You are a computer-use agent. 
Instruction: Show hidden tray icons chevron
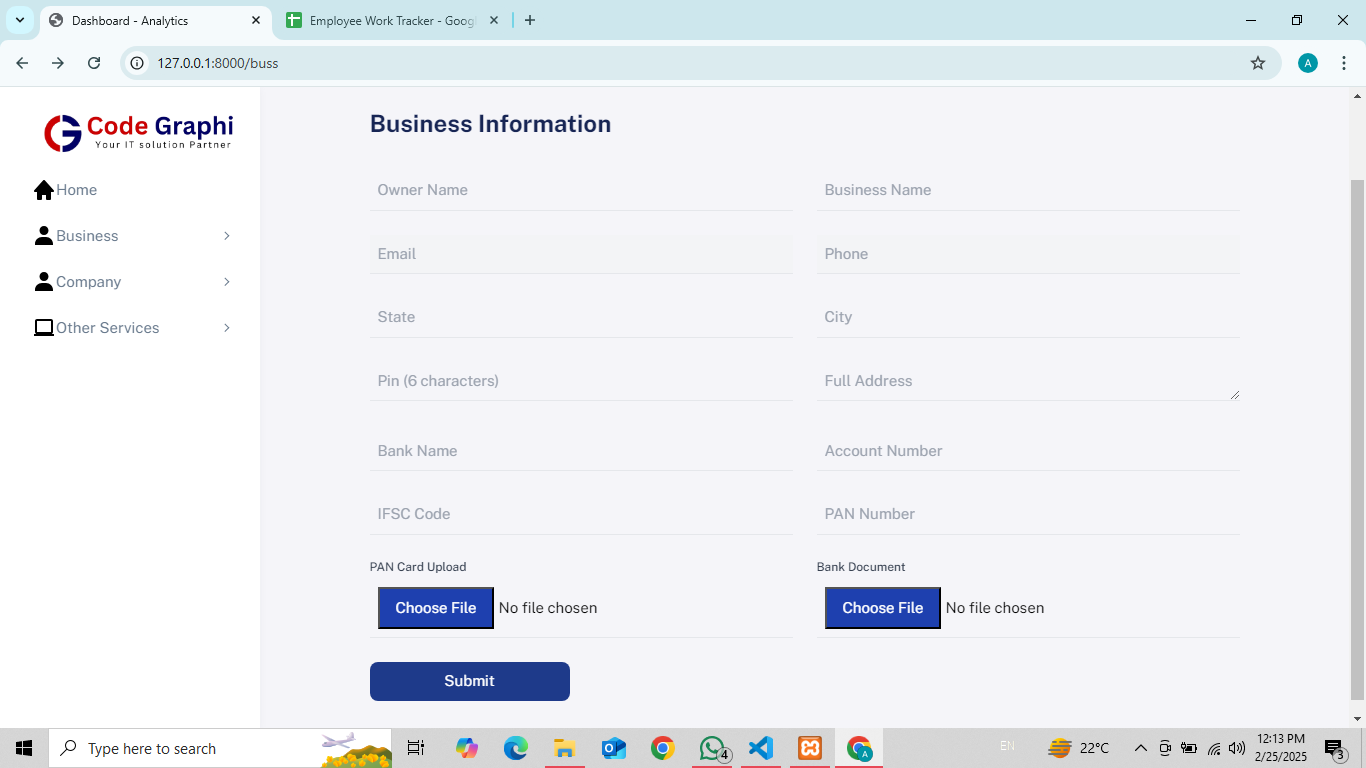(x=1140, y=748)
